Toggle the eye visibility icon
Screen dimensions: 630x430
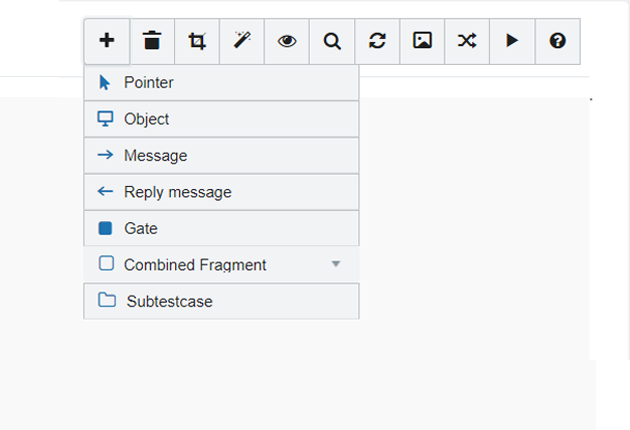tap(287, 41)
